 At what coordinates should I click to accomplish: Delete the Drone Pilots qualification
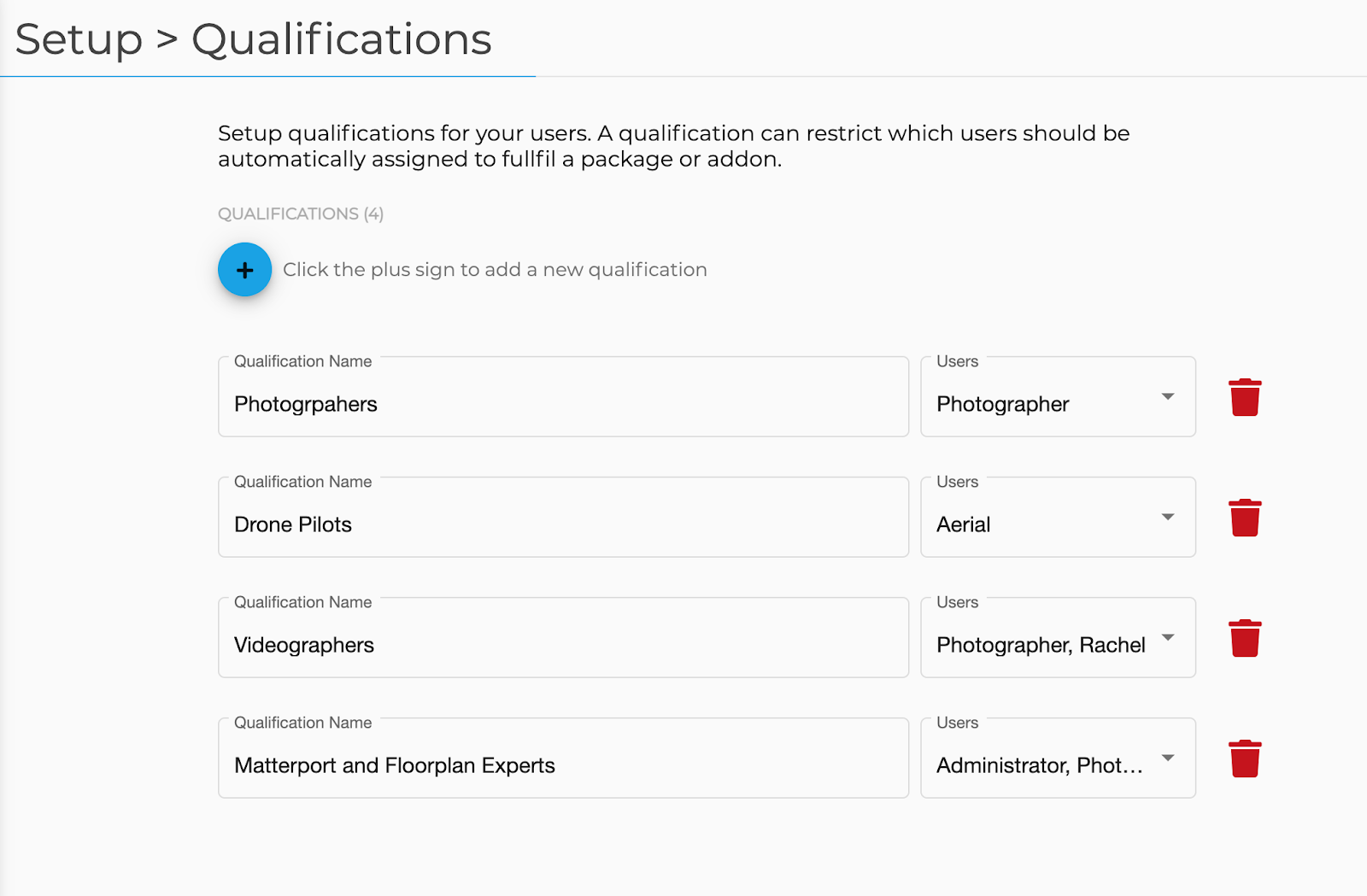(x=1245, y=518)
